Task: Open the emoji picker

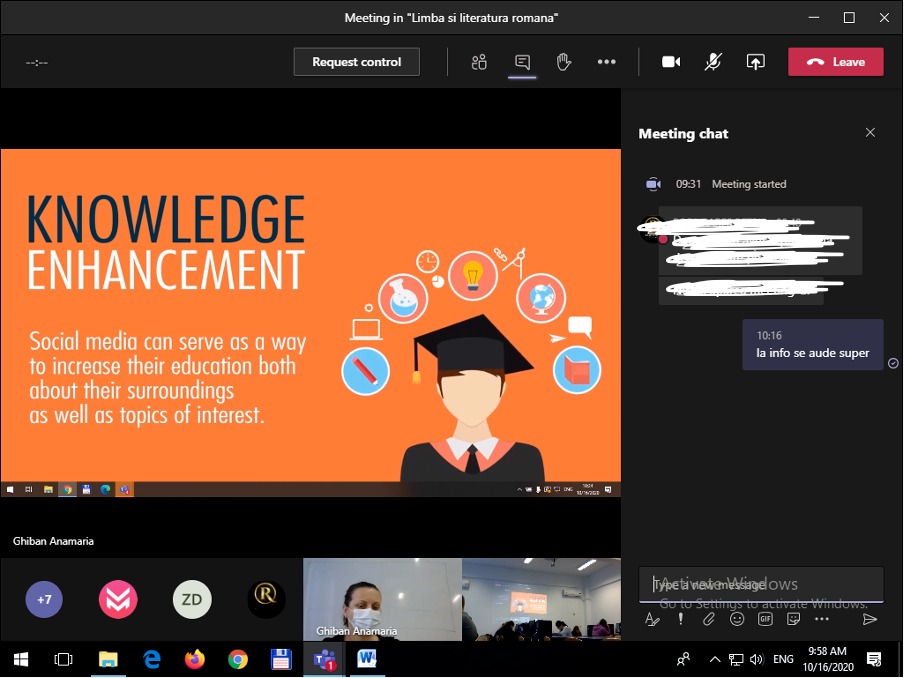Action: [737, 619]
